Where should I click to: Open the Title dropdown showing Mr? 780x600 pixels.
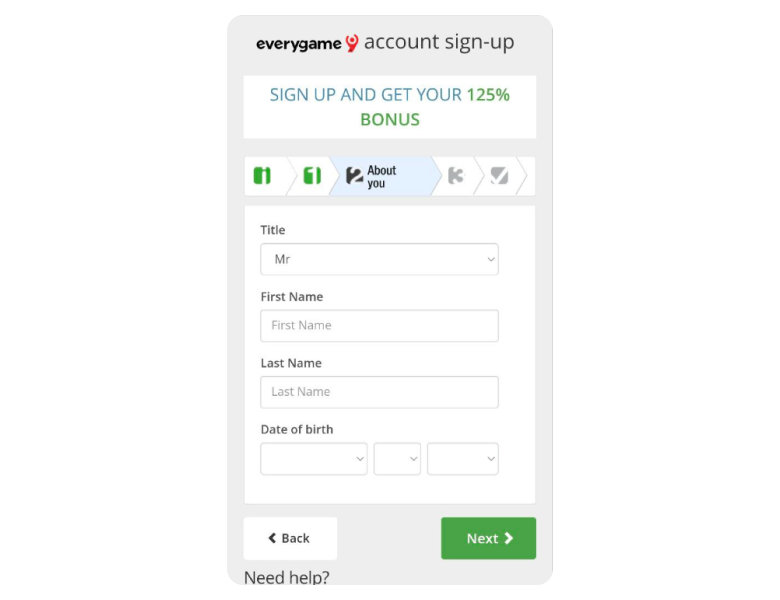379,259
